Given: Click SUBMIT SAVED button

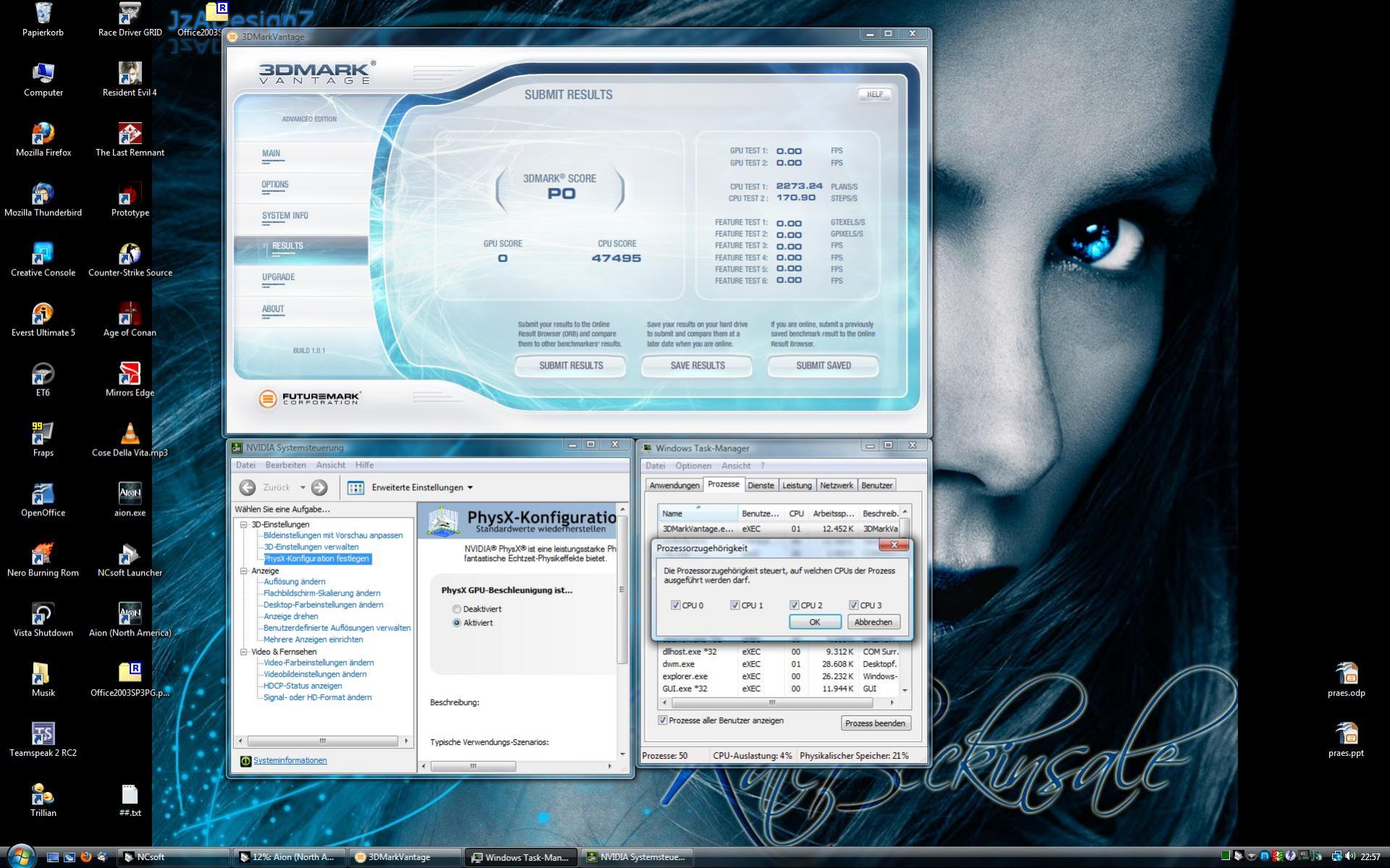Looking at the screenshot, I should pyautogui.click(x=824, y=366).
